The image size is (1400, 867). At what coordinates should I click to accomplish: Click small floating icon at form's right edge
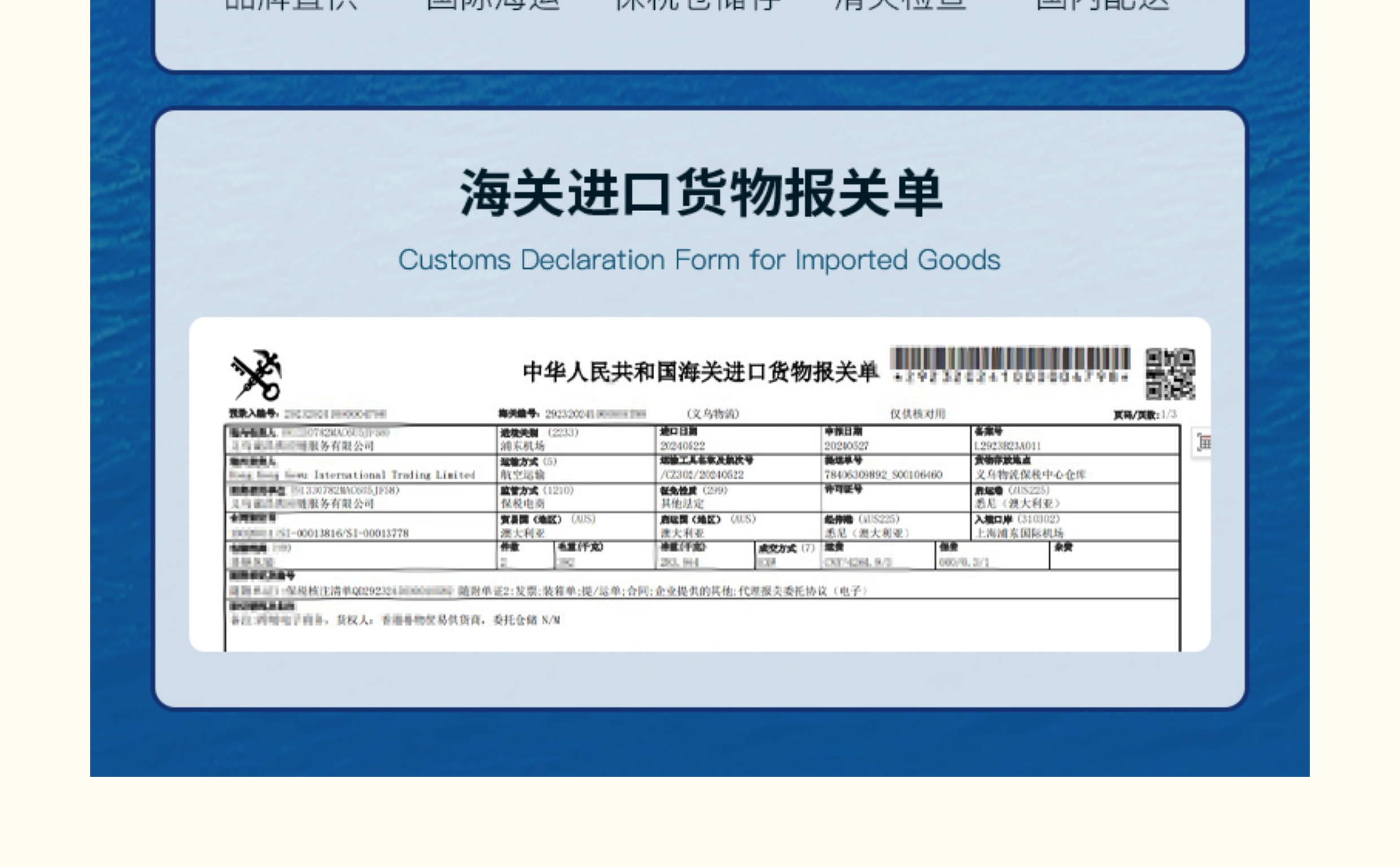click(1203, 443)
